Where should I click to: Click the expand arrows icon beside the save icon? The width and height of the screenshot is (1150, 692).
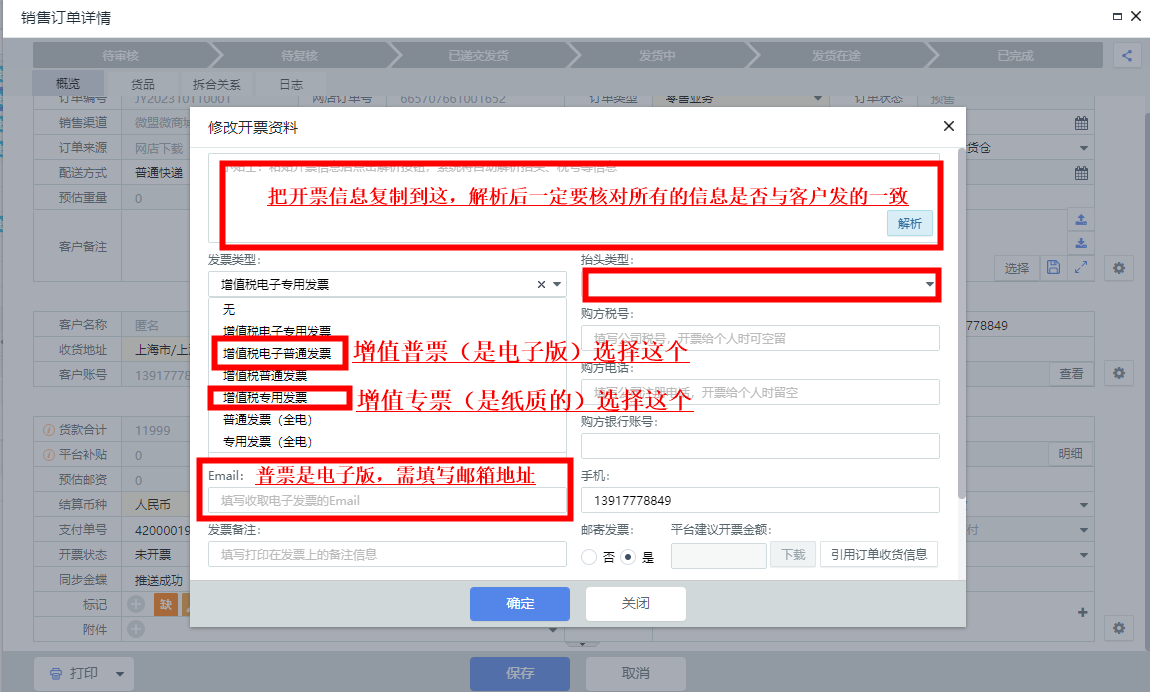point(1080,267)
